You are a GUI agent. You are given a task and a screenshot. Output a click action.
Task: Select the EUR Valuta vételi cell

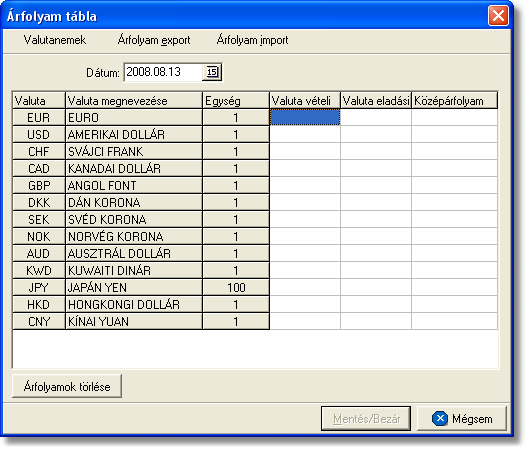[305, 117]
